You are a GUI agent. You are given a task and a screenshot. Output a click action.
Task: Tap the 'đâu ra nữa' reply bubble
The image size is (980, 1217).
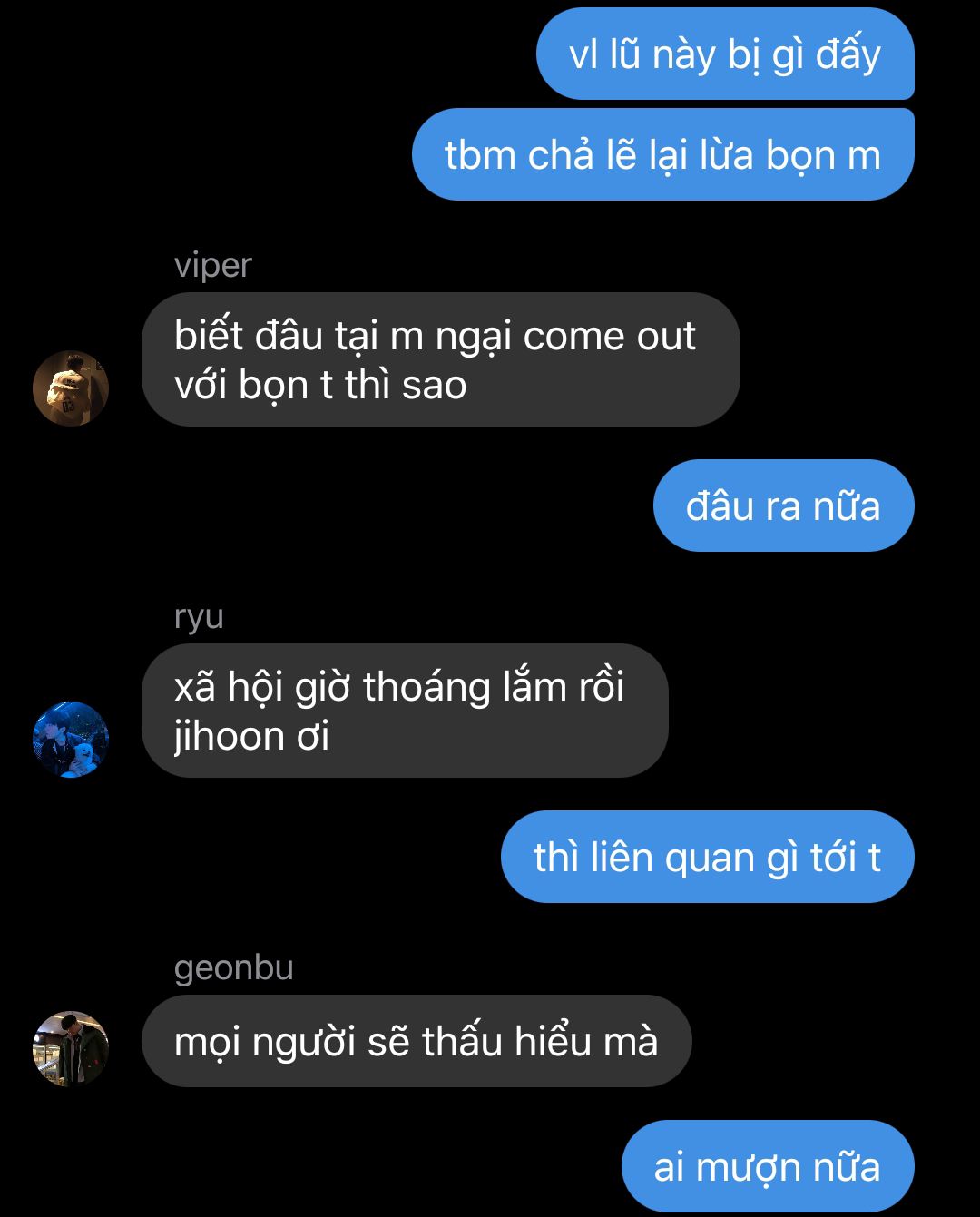pyautogui.click(x=784, y=505)
